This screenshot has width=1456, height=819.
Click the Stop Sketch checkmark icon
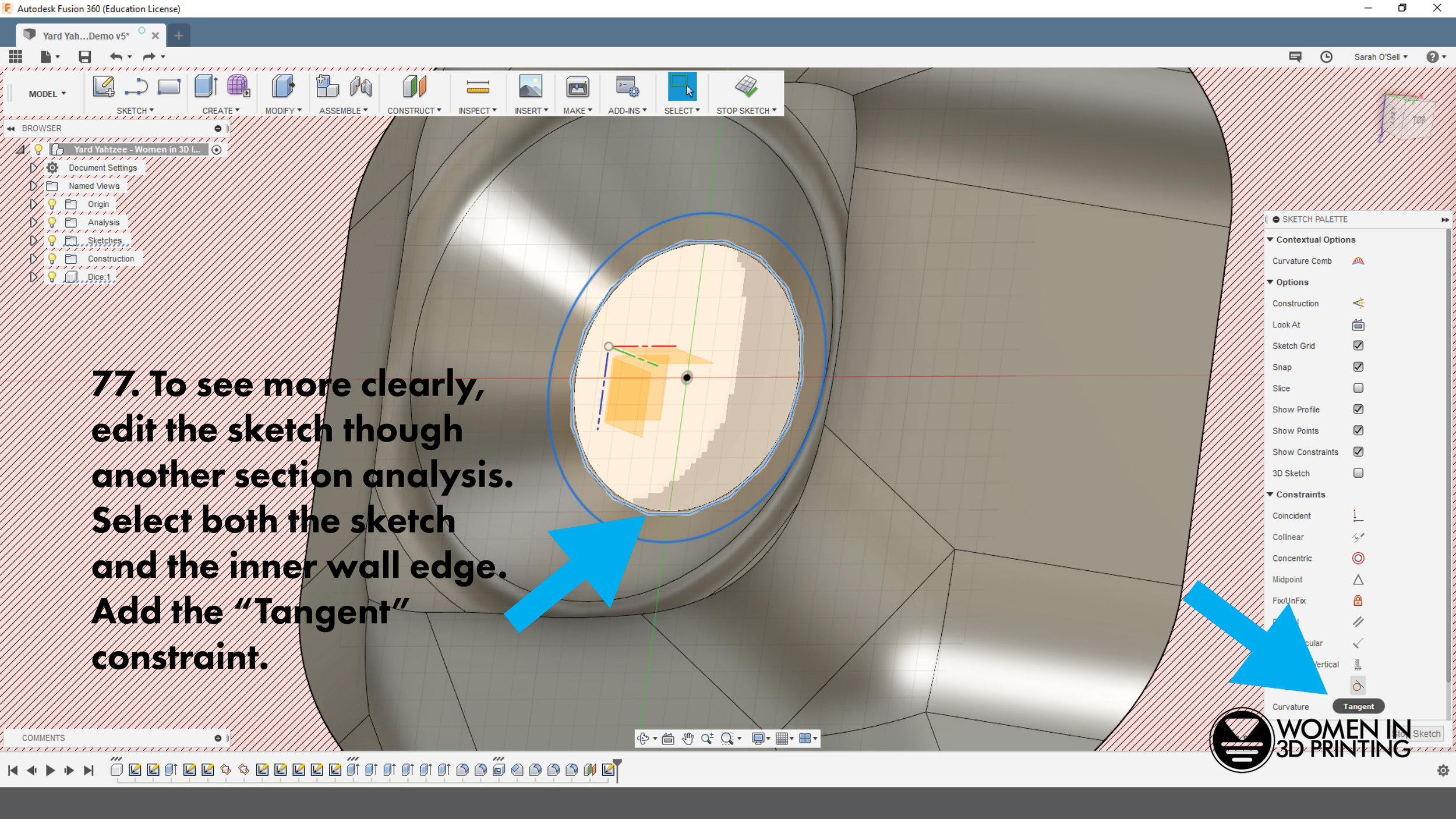pos(746,86)
